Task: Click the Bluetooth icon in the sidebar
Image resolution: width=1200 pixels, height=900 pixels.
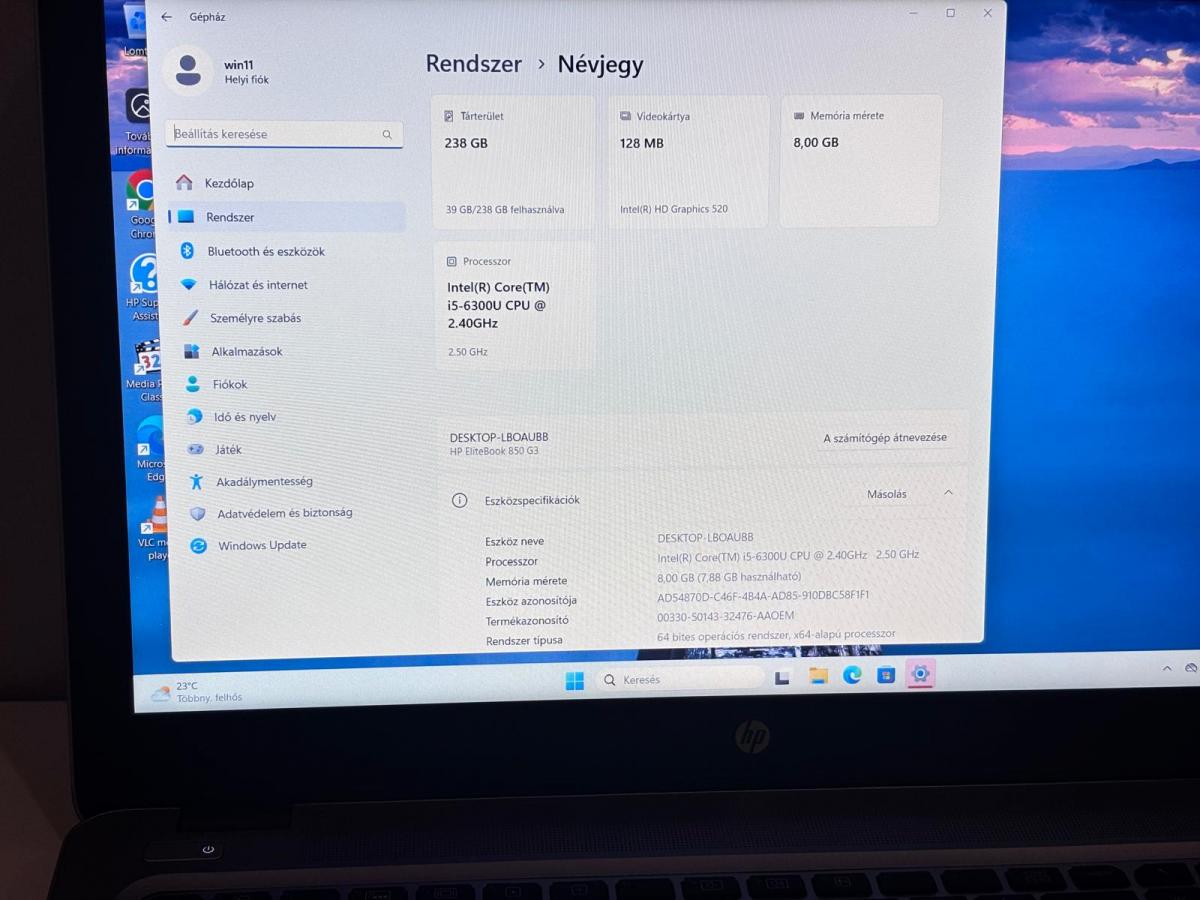Action: click(x=186, y=251)
